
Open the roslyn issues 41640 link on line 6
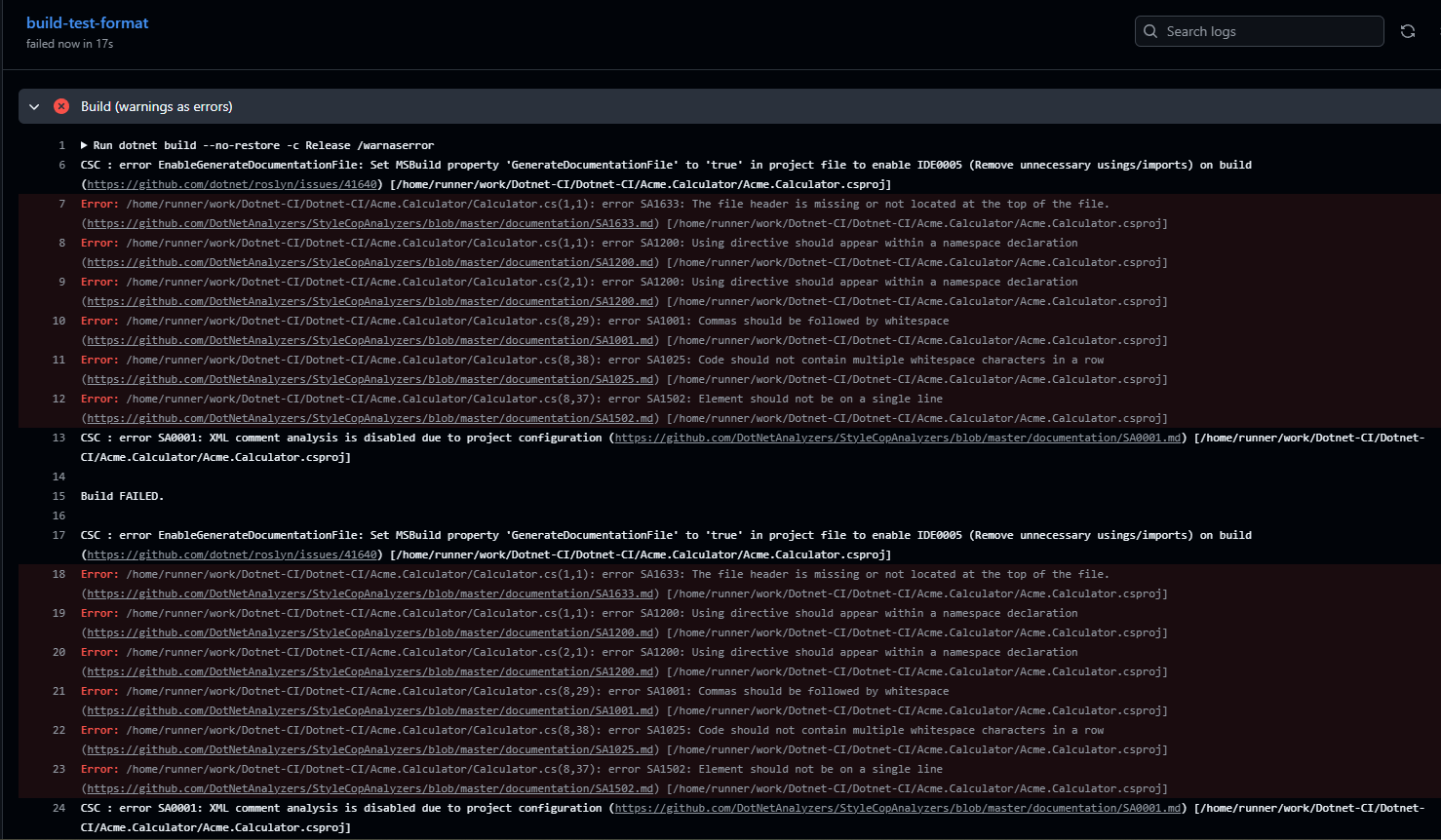coord(232,184)
